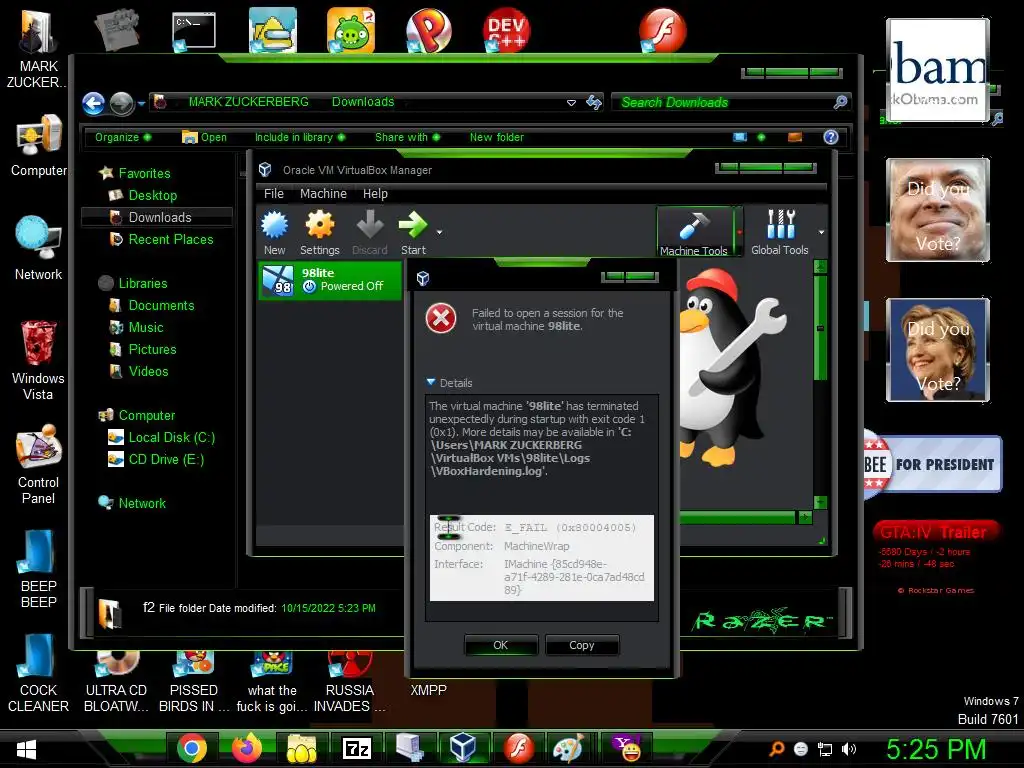
Task: Click the Explorer help question mark icon
Action: pyautogui.click(x=831, y=137)
